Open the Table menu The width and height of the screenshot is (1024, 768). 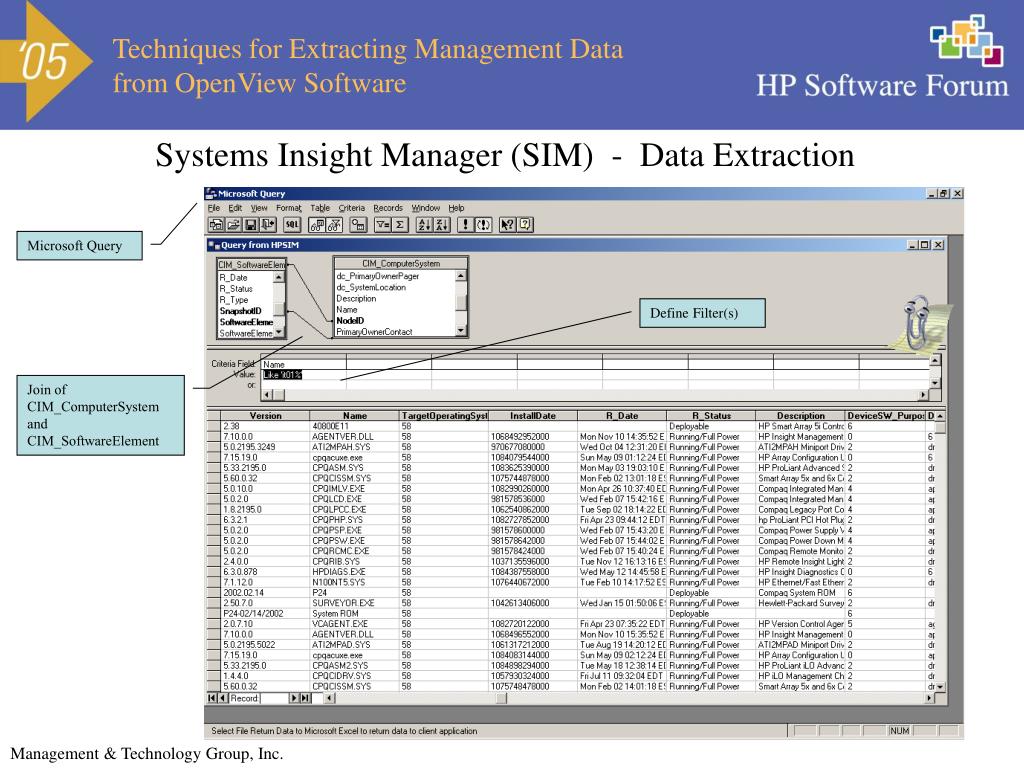pos(320,208)
